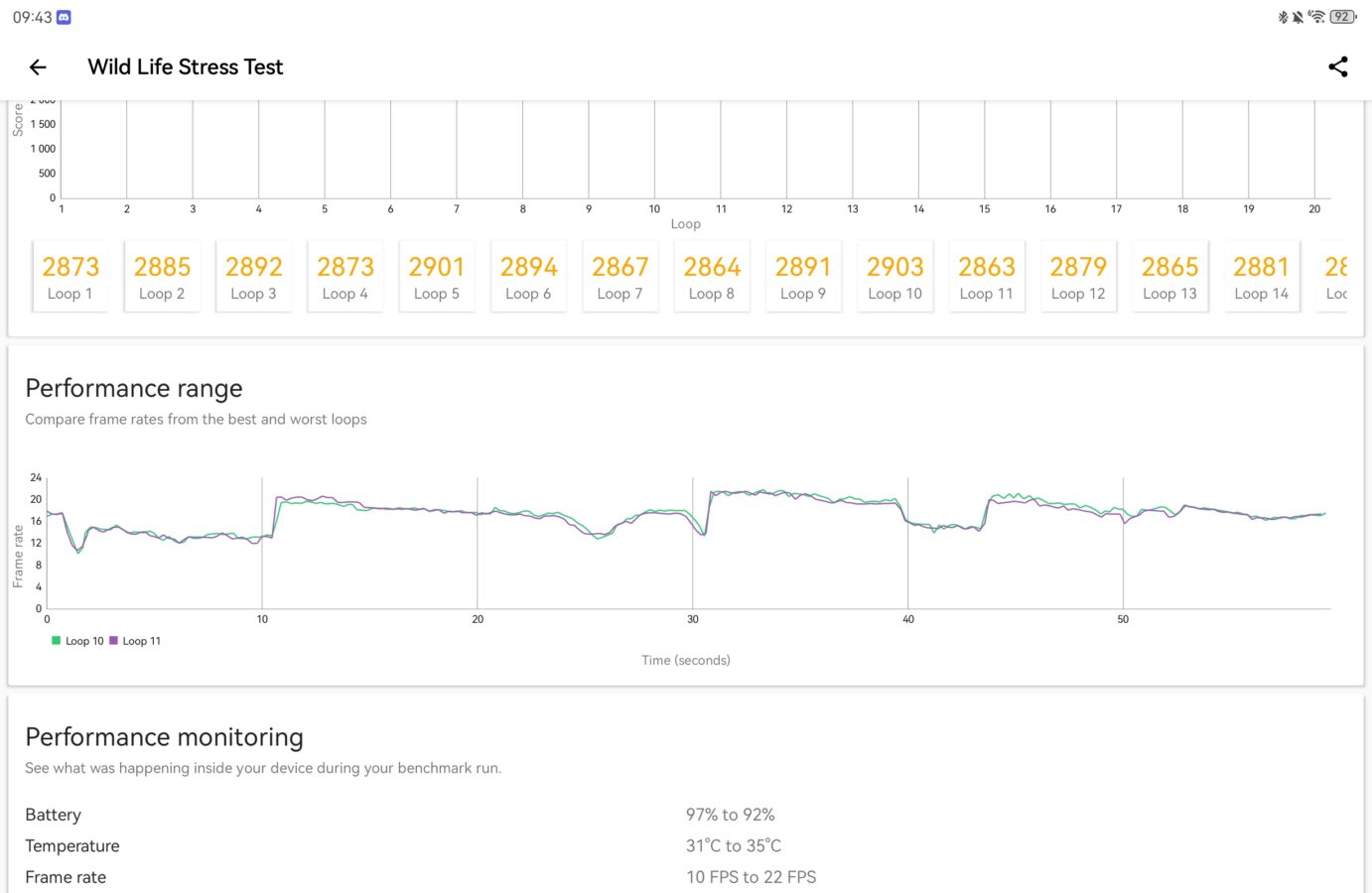Viewport: 1372px width, 893px height.
Task: Select the Loop 5 score card 2901
Action: (437, 277)
